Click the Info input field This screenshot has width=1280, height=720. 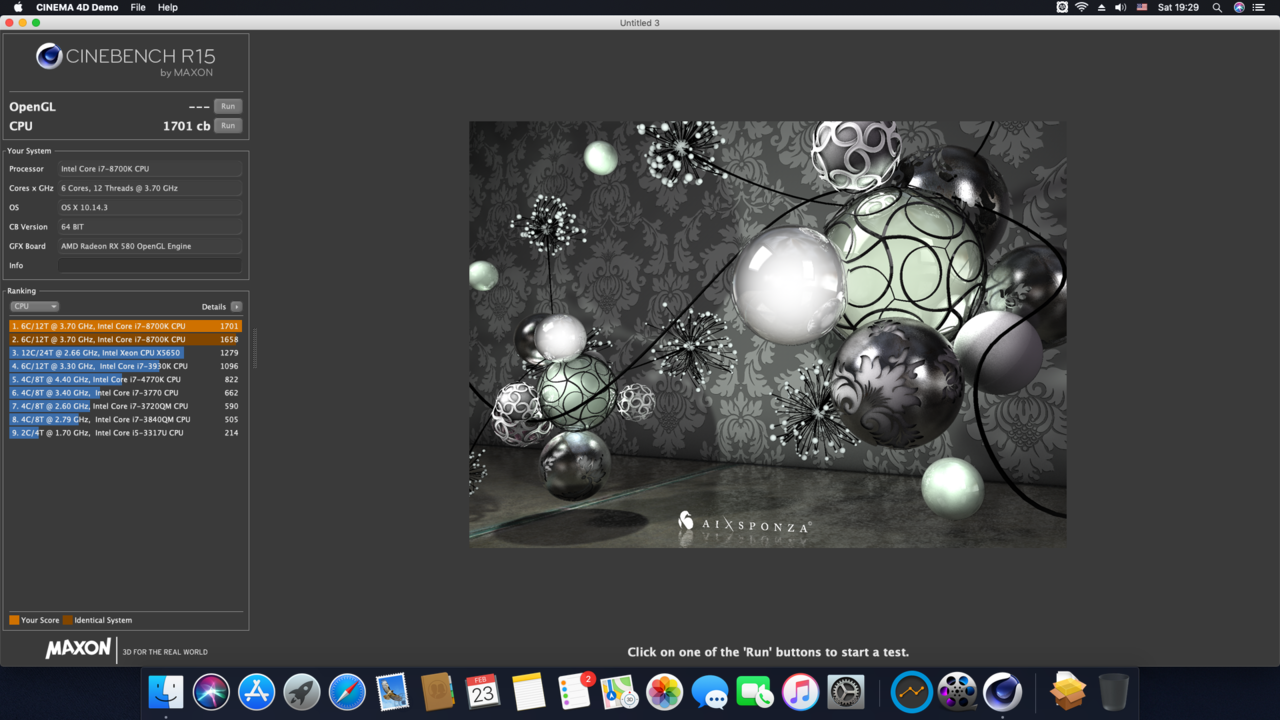coord(150,265)
